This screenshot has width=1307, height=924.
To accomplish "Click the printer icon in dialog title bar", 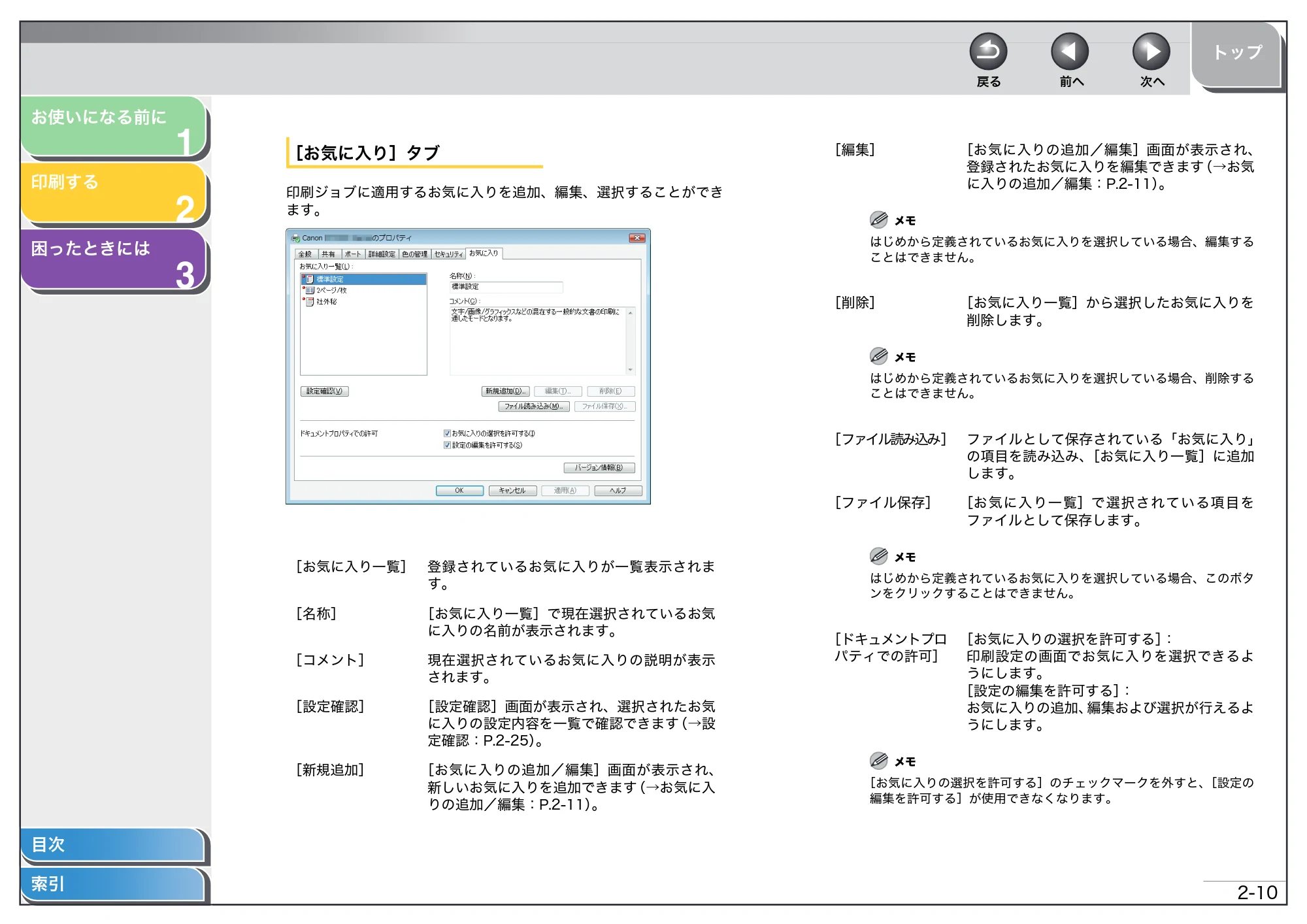I will click(x=295, y=238).
